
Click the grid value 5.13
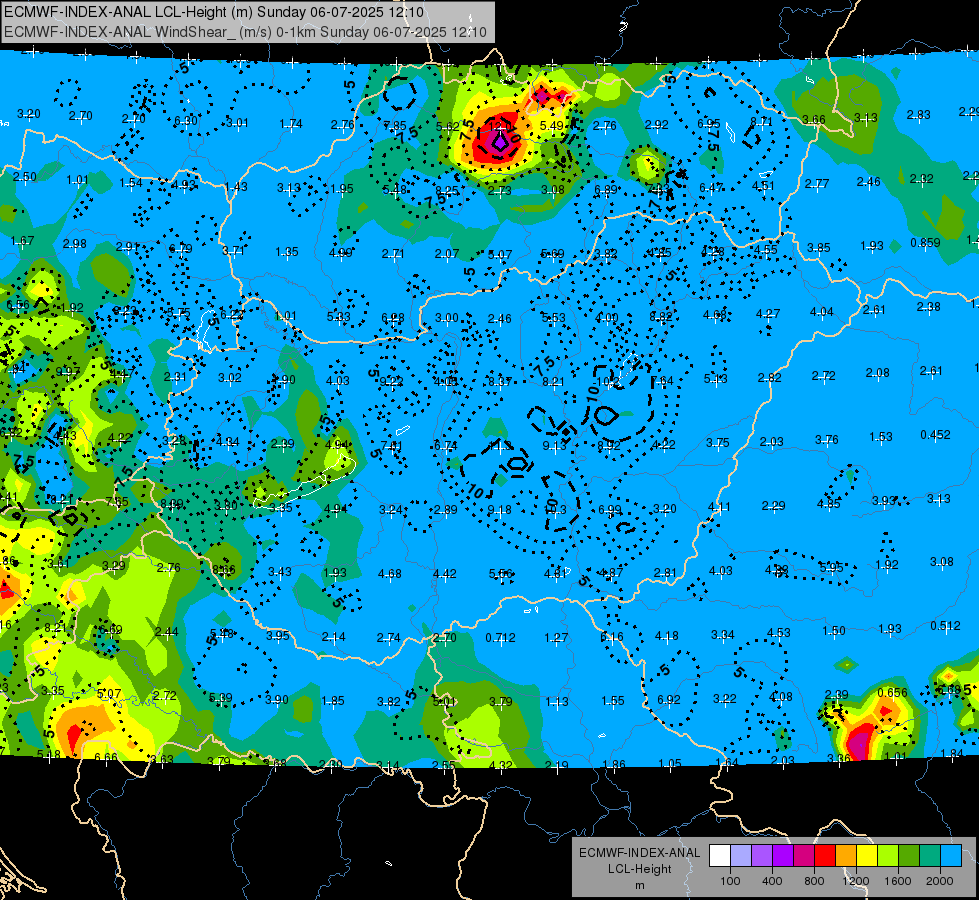click(x=716, y=378)
